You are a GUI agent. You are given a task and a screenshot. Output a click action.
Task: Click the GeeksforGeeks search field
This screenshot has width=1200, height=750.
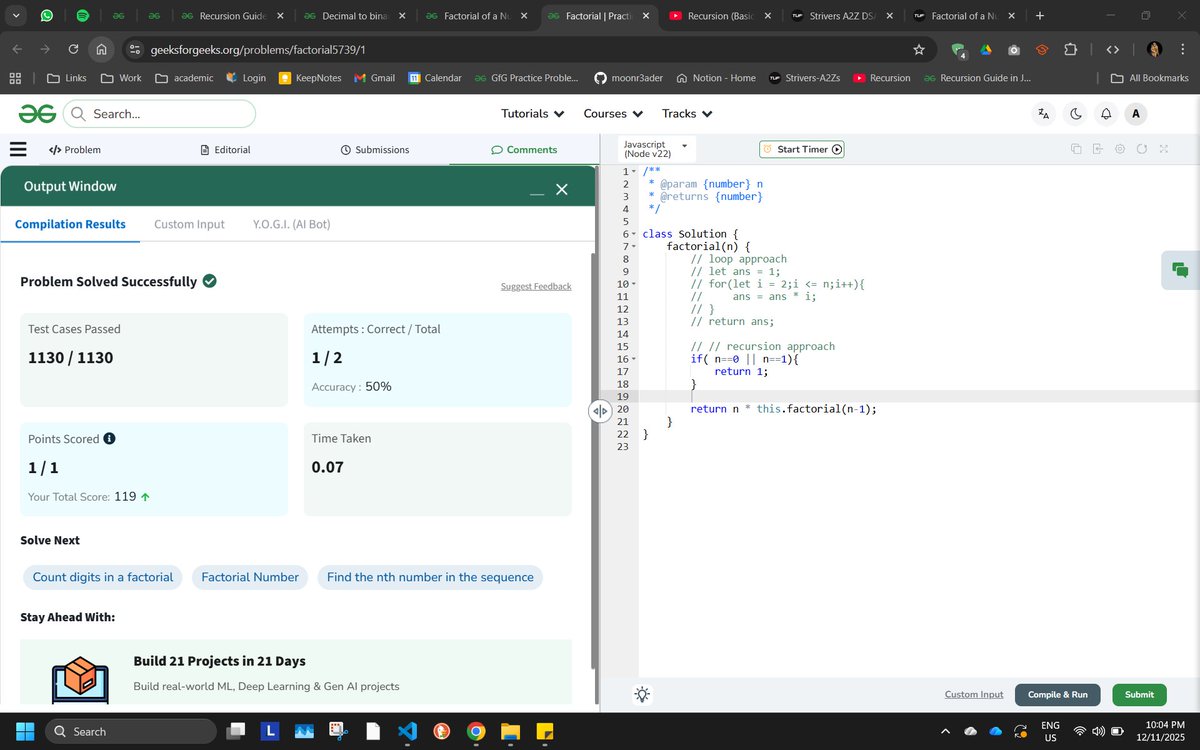tap(159, 114)
